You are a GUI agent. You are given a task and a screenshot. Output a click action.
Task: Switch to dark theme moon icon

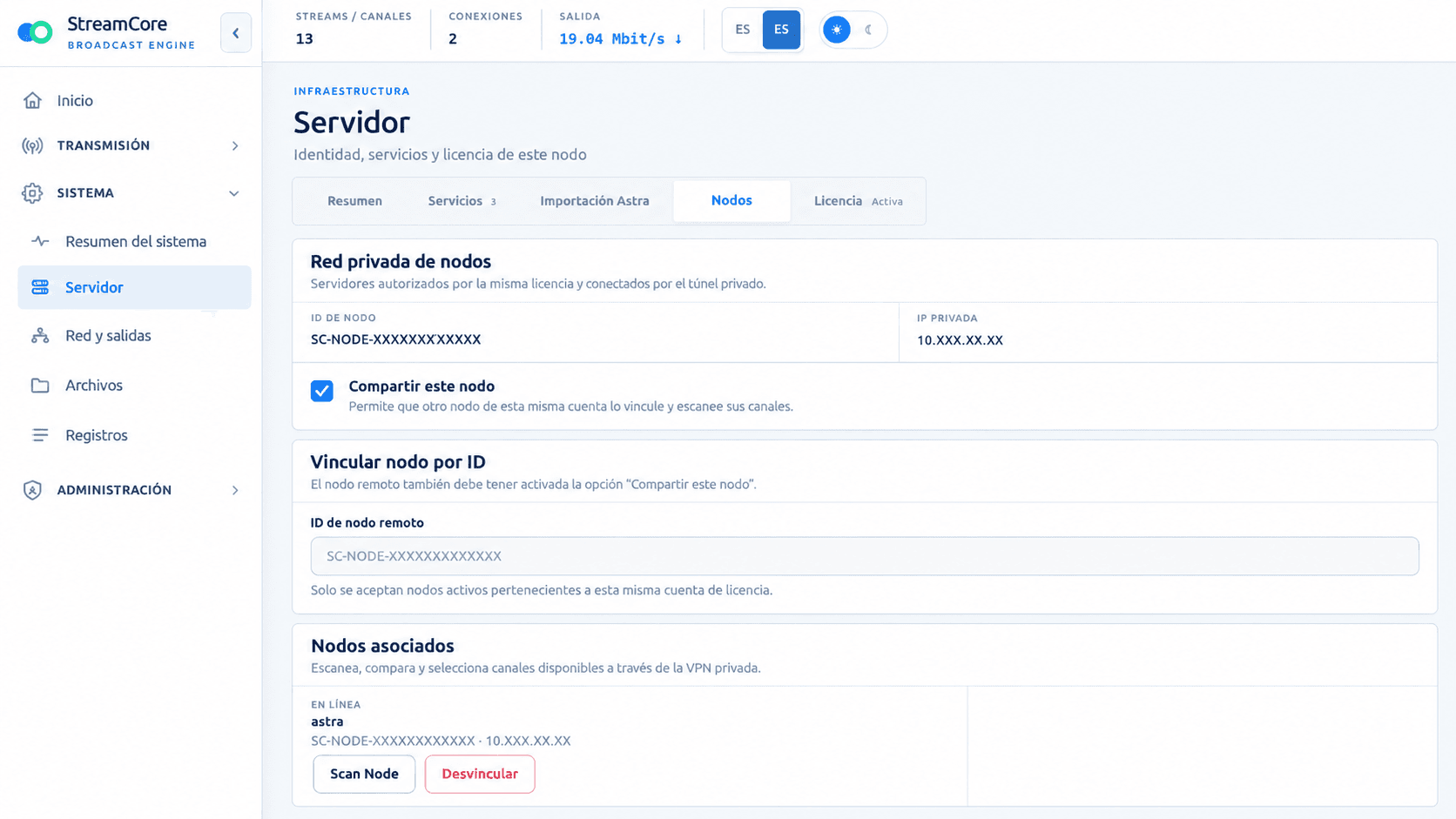click(x=869, y=30)
